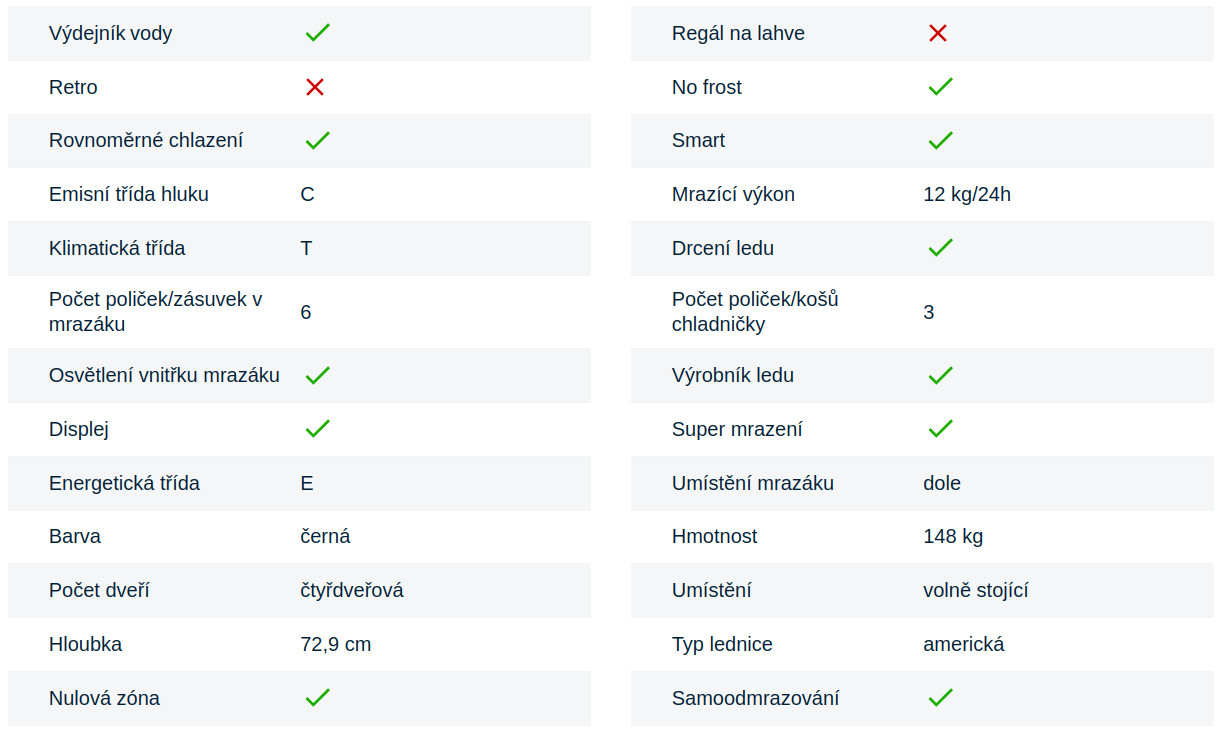Click the Barva value černá
The height and width of the screenshot is (735, 1223).
(x=325, y=536)
